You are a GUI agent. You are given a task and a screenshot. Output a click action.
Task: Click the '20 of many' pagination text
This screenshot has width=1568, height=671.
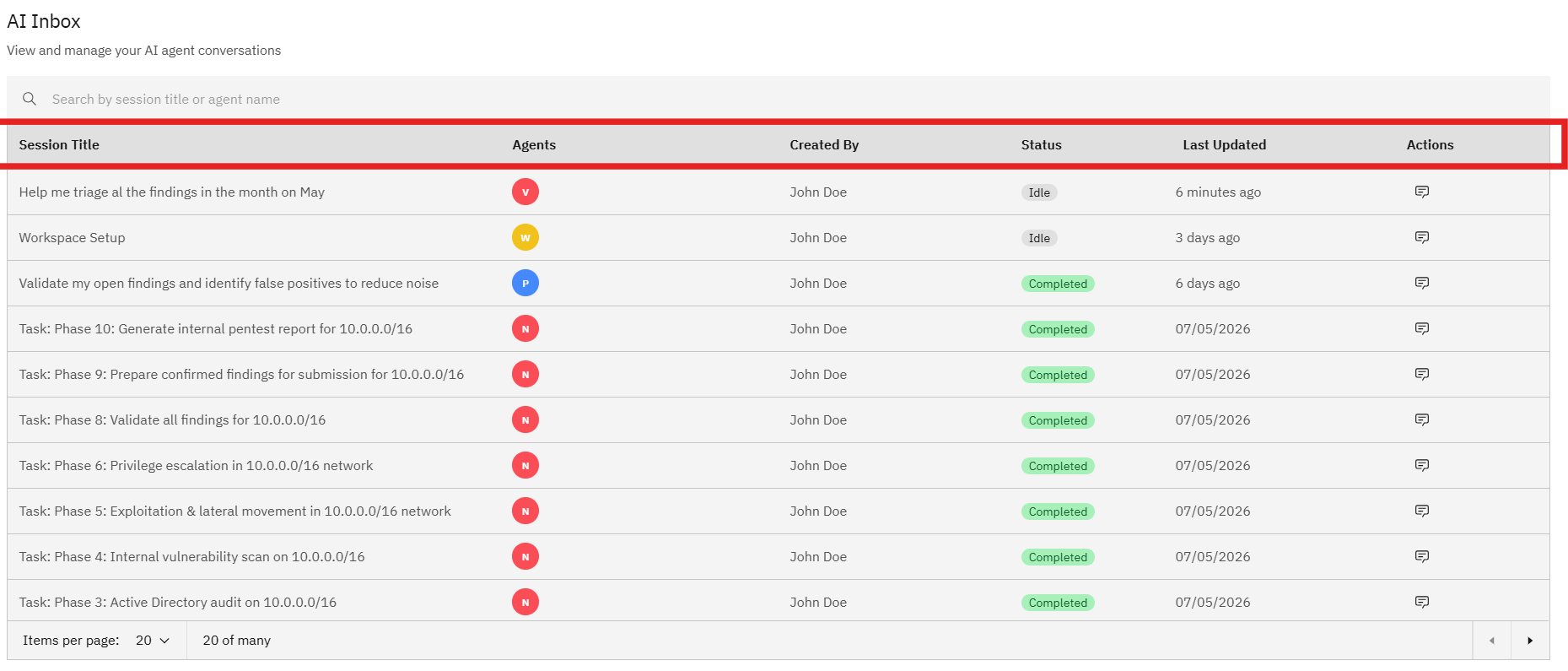237,641
